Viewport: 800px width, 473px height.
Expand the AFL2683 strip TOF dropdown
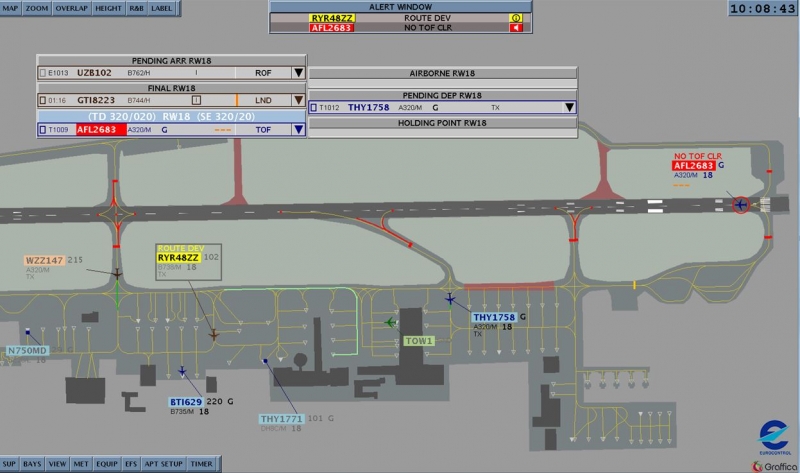pyautogui.click(x=298, y=129)
